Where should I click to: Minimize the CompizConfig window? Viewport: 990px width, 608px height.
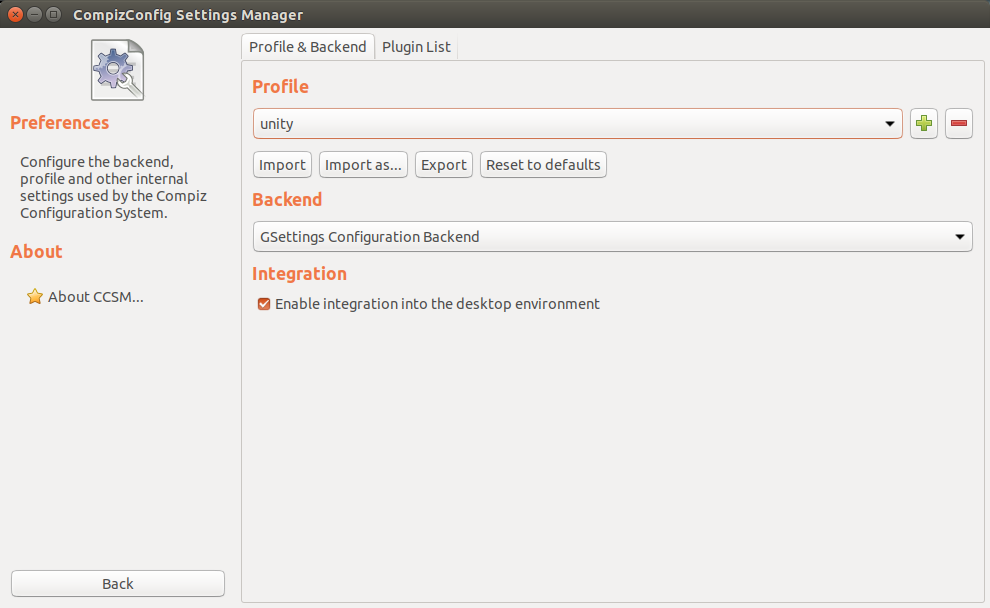pos(35,15)
